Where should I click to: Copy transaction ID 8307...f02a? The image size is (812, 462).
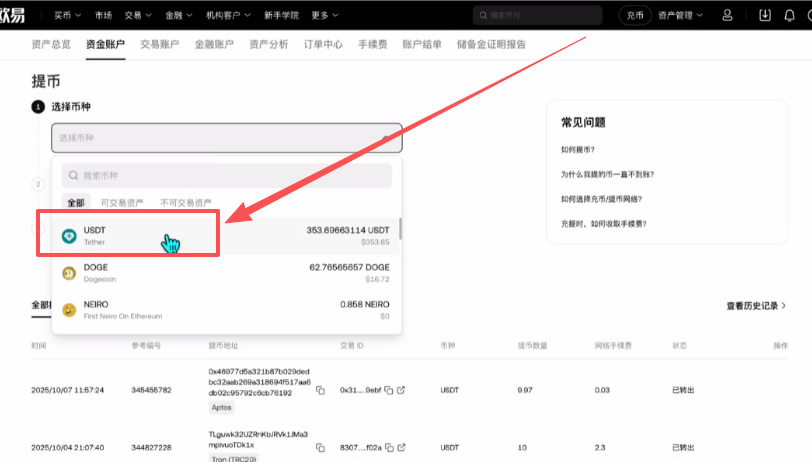[389, 447]
